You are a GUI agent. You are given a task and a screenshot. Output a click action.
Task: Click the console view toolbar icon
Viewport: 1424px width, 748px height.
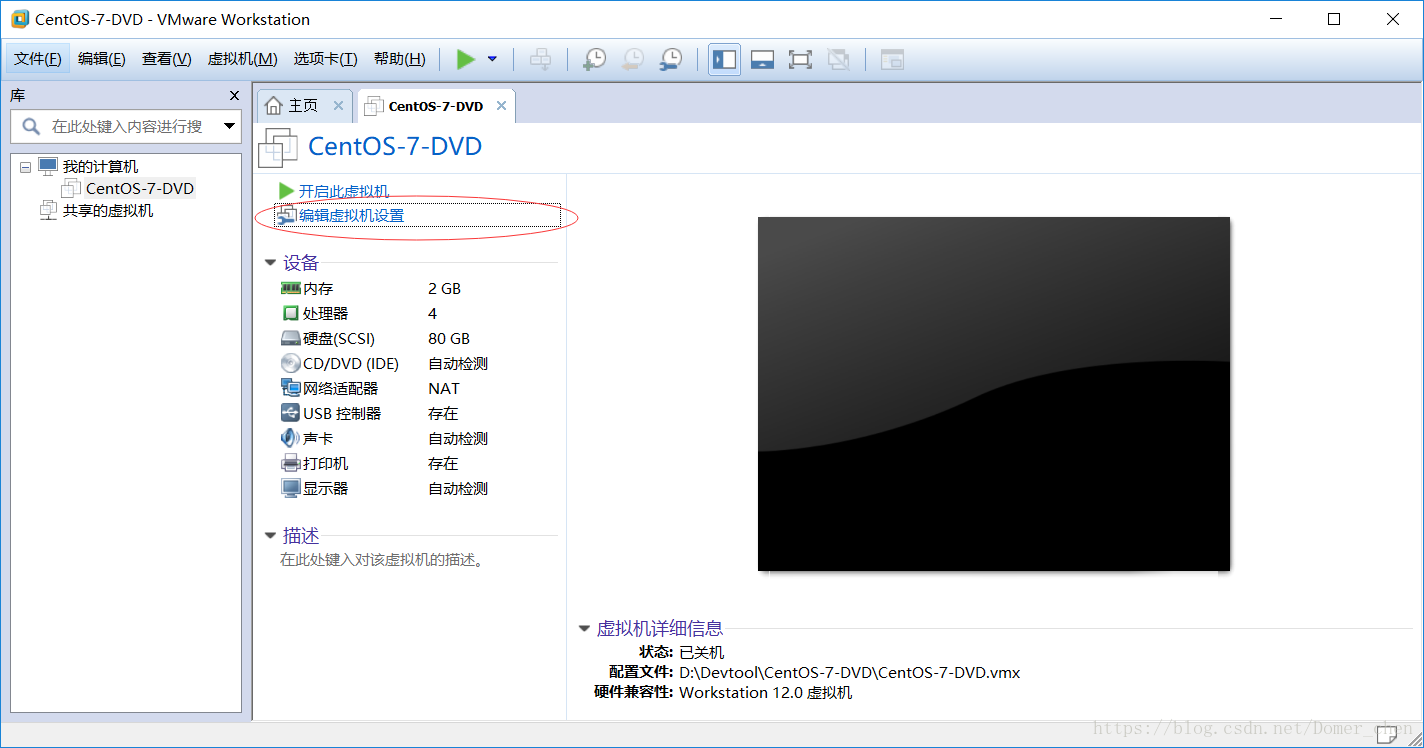click(x=892, y=59)
